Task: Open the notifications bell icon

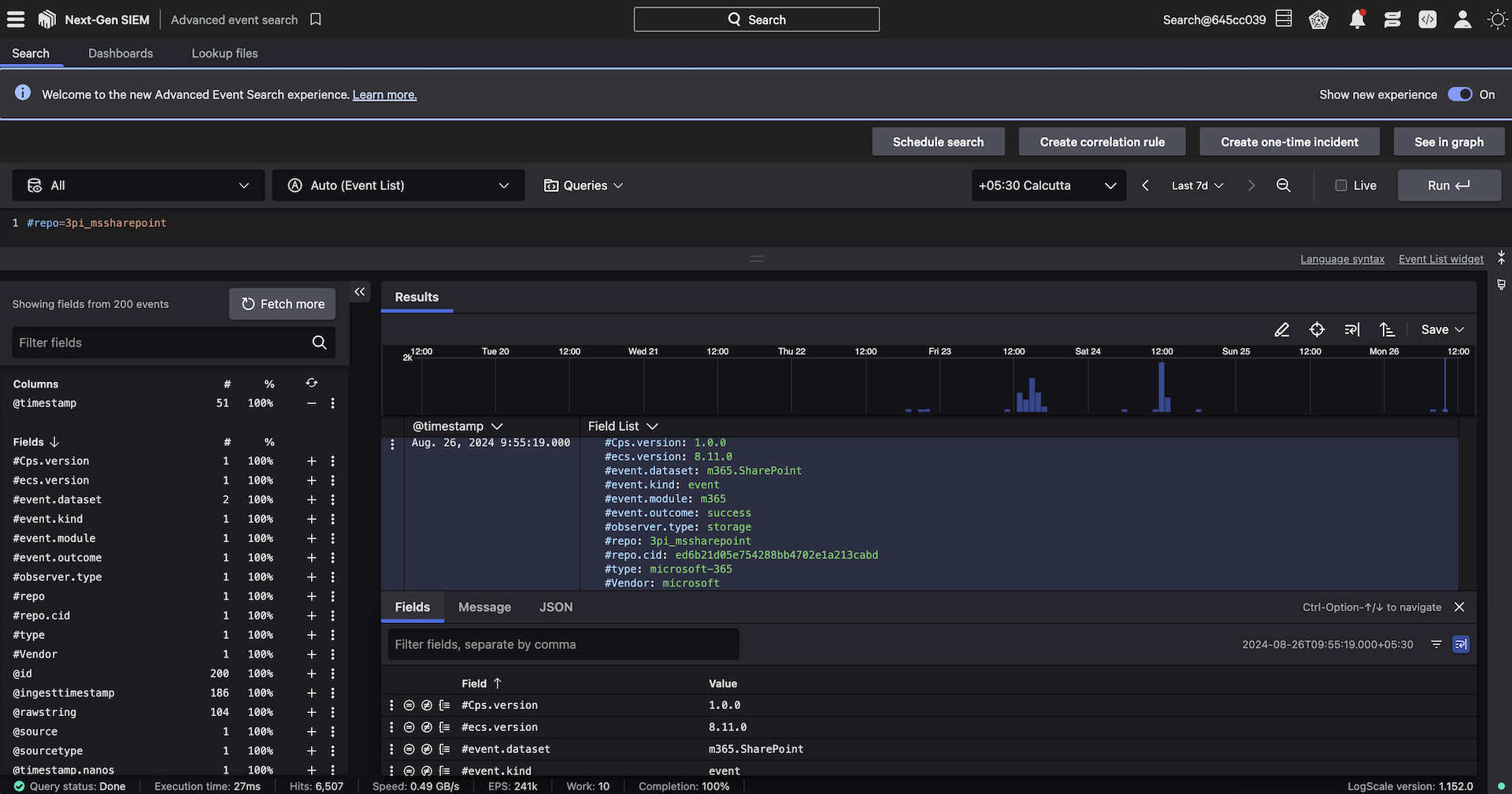Action: point(1357,20)
